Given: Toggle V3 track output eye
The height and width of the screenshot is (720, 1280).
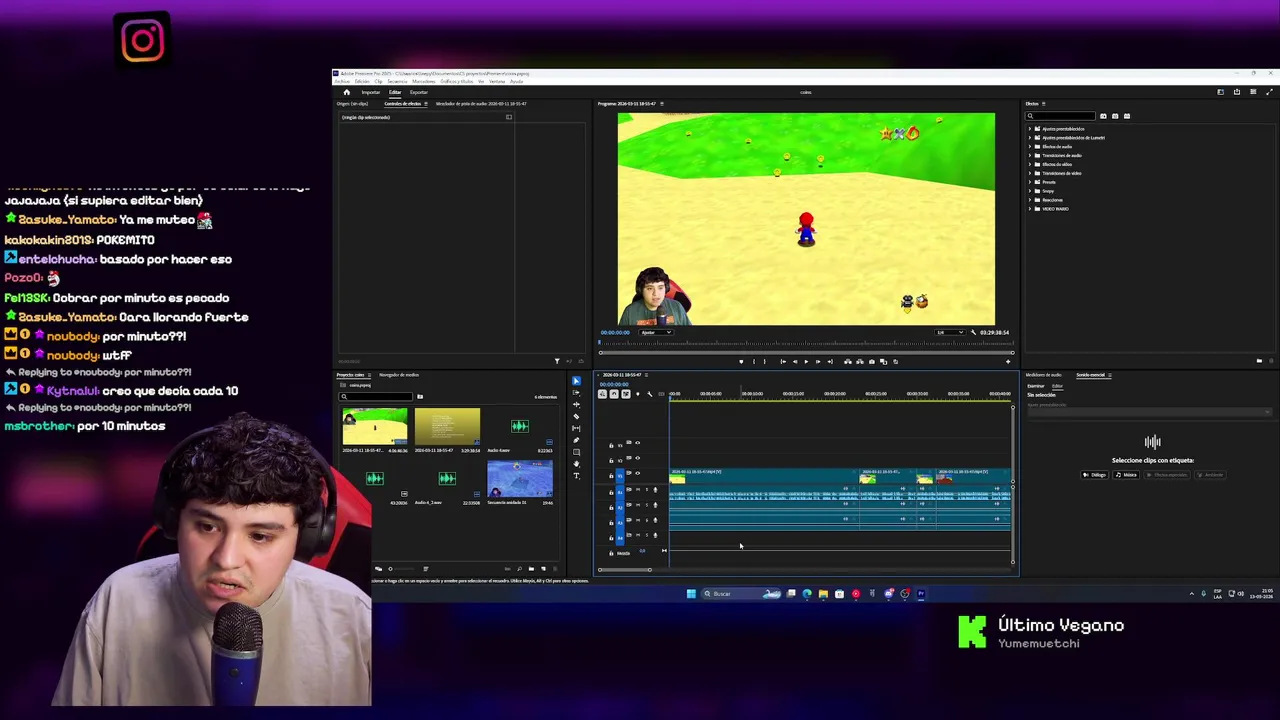Looking at the screenshot, I should 637,443.
